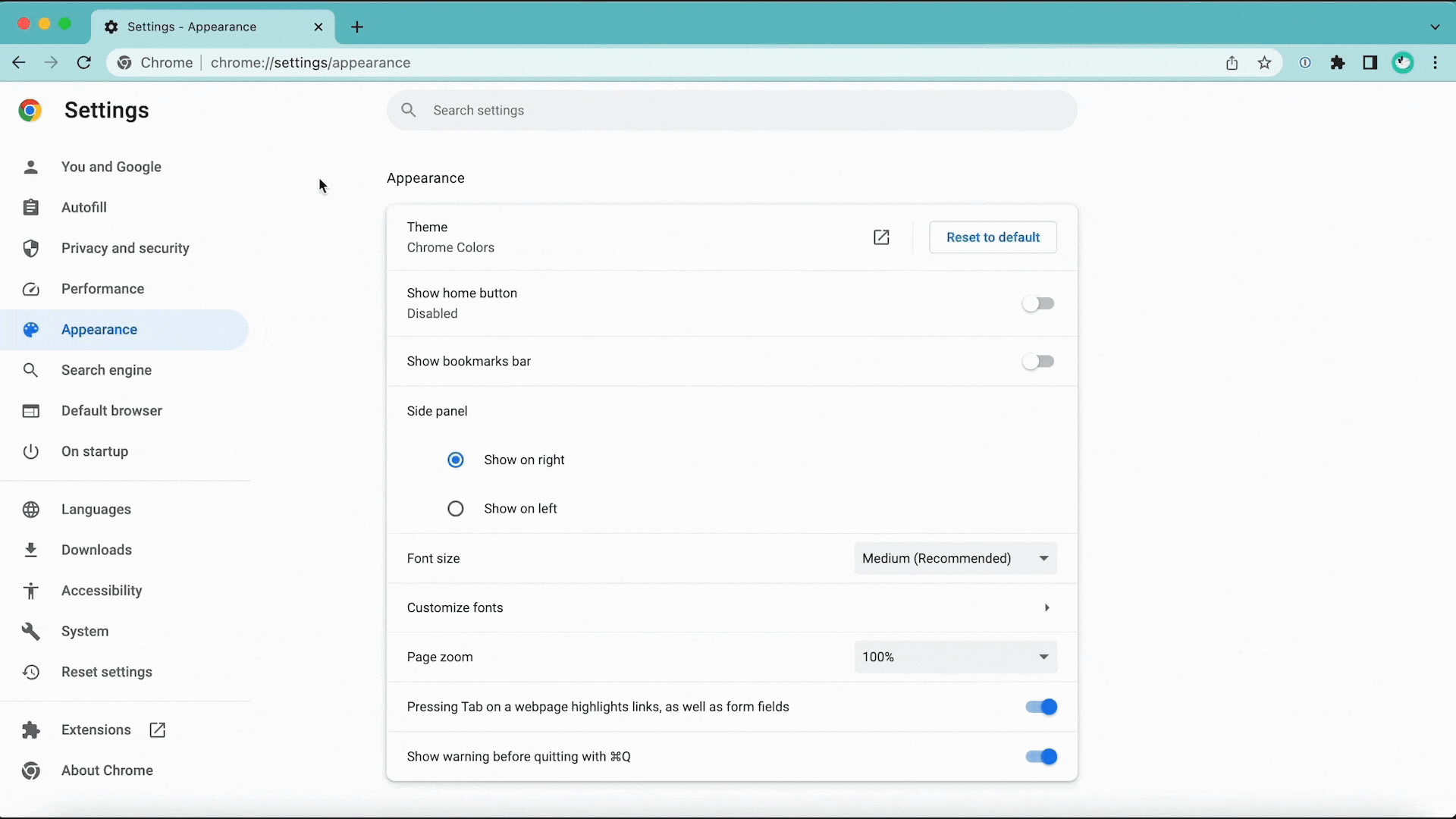This screenshot has height=819, width=1456.
Task: Open theme in Chrome Web Store icon
Action: (881, 237)
